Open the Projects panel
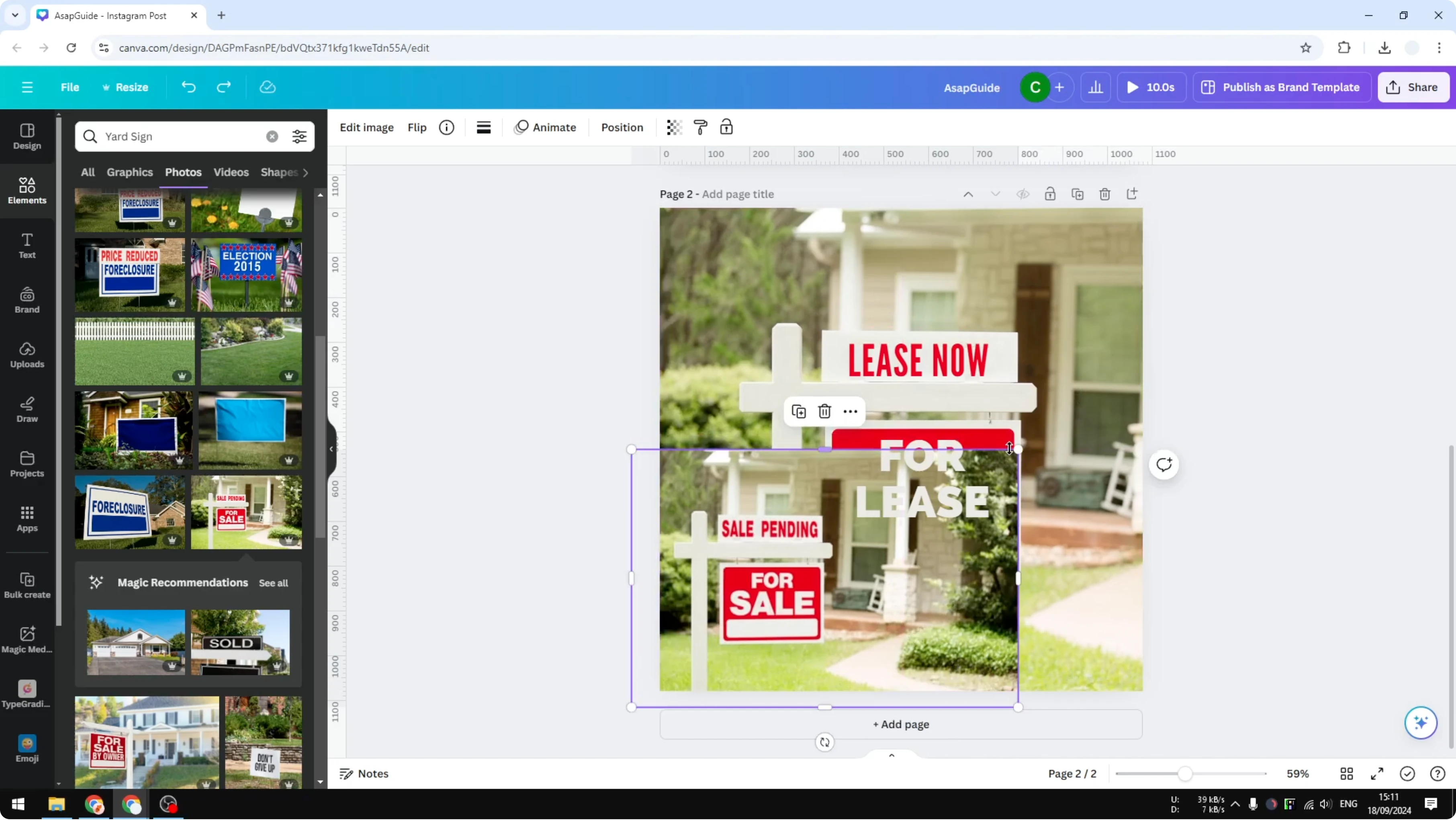 [27, 464]
